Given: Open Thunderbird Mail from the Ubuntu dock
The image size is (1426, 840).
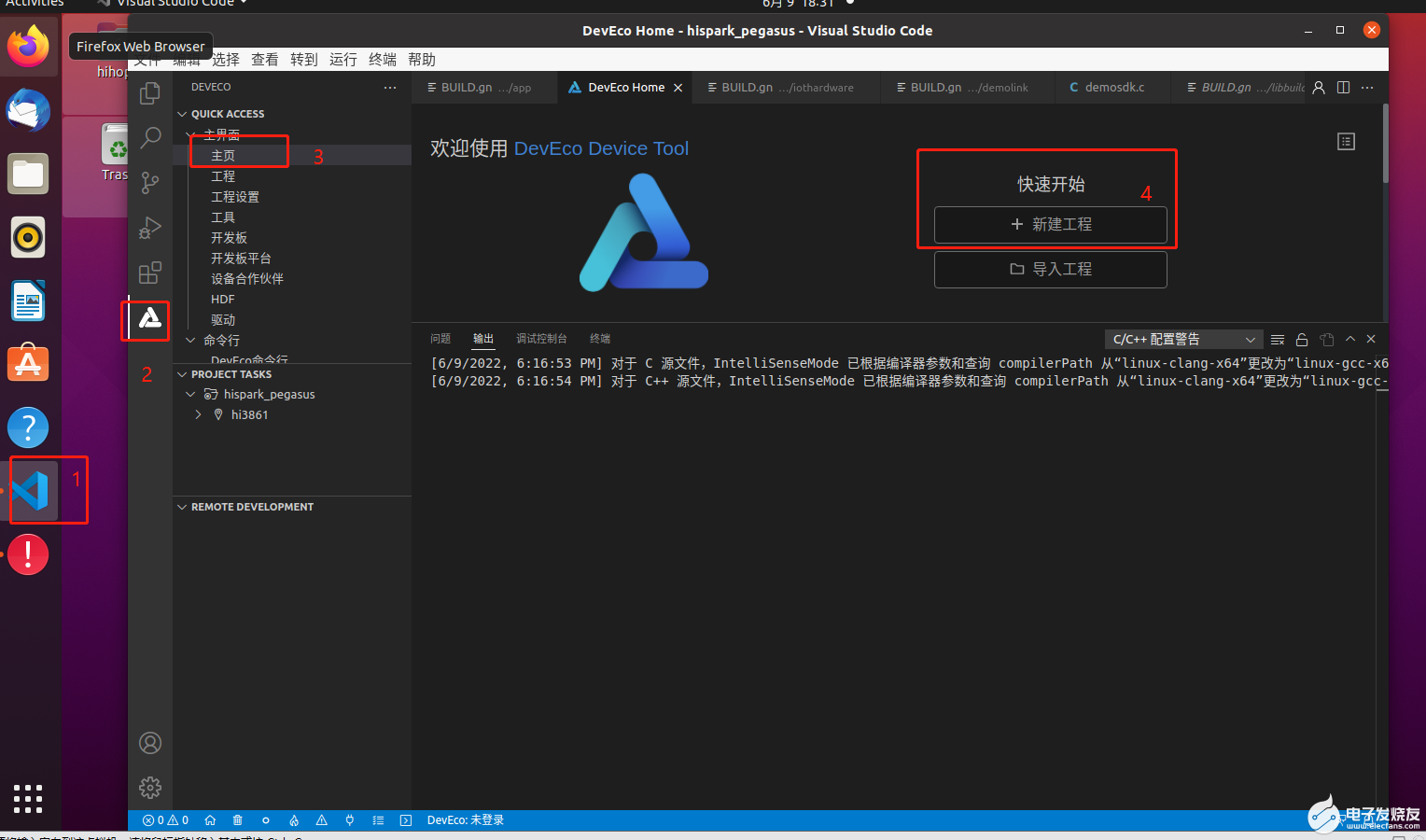Looking at the screenshot, I should [28, 110].
